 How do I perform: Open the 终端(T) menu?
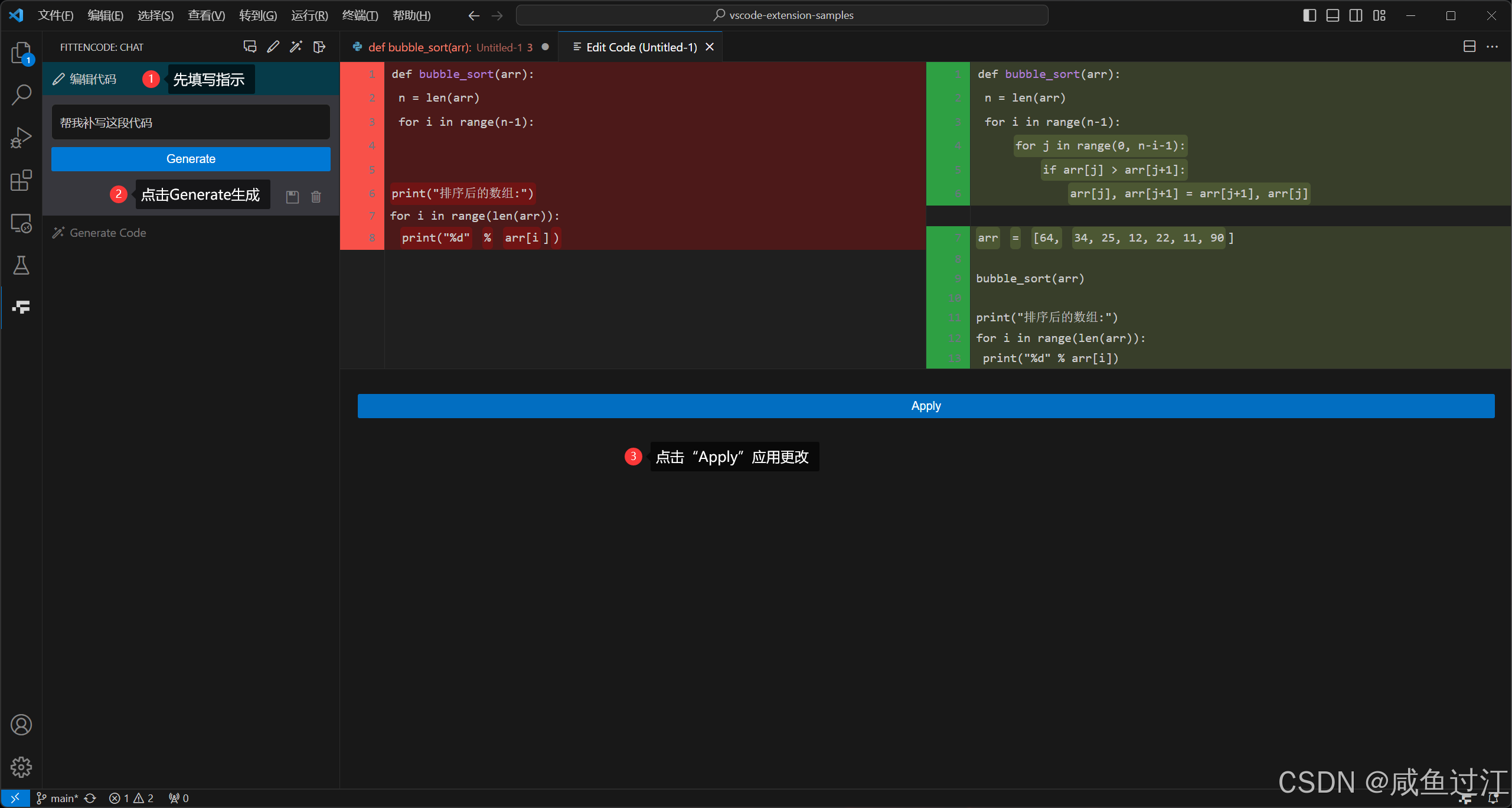[x=360, y=15]
